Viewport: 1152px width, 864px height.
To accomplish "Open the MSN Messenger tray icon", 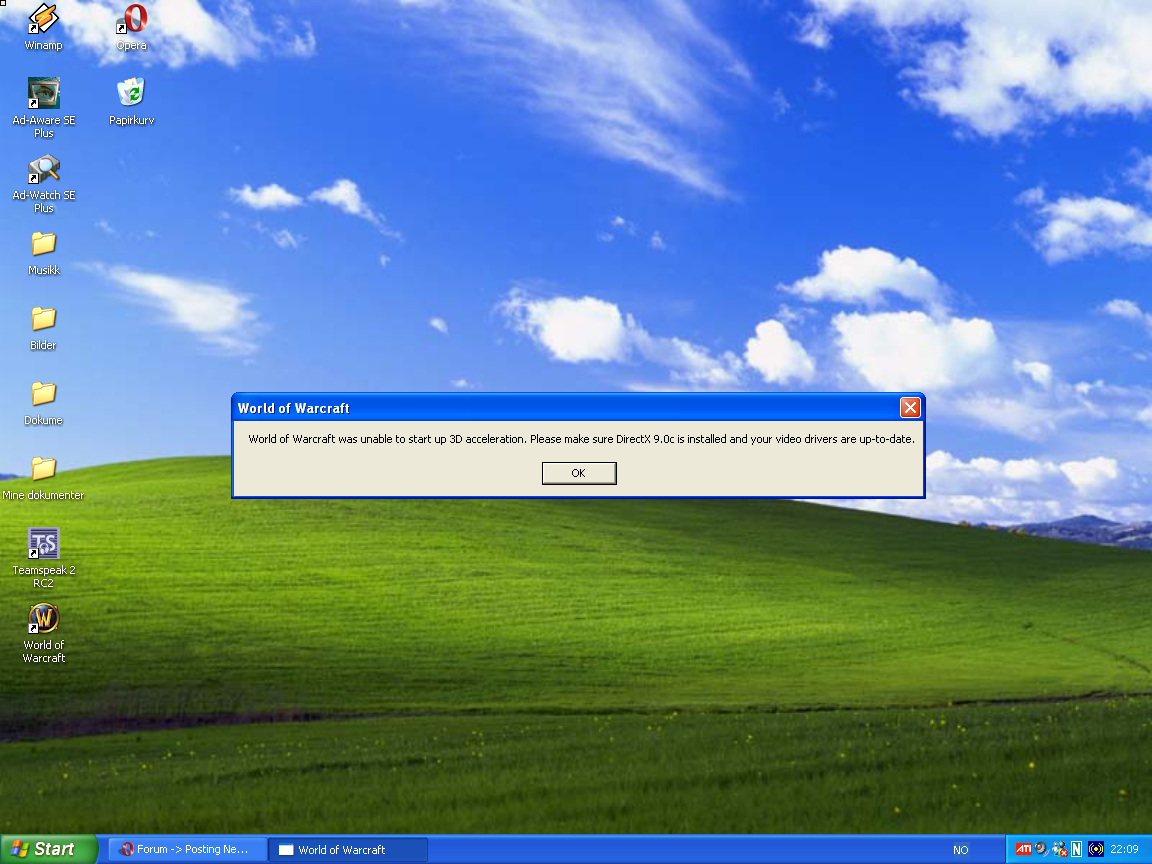I will [x=1059, y=849].
